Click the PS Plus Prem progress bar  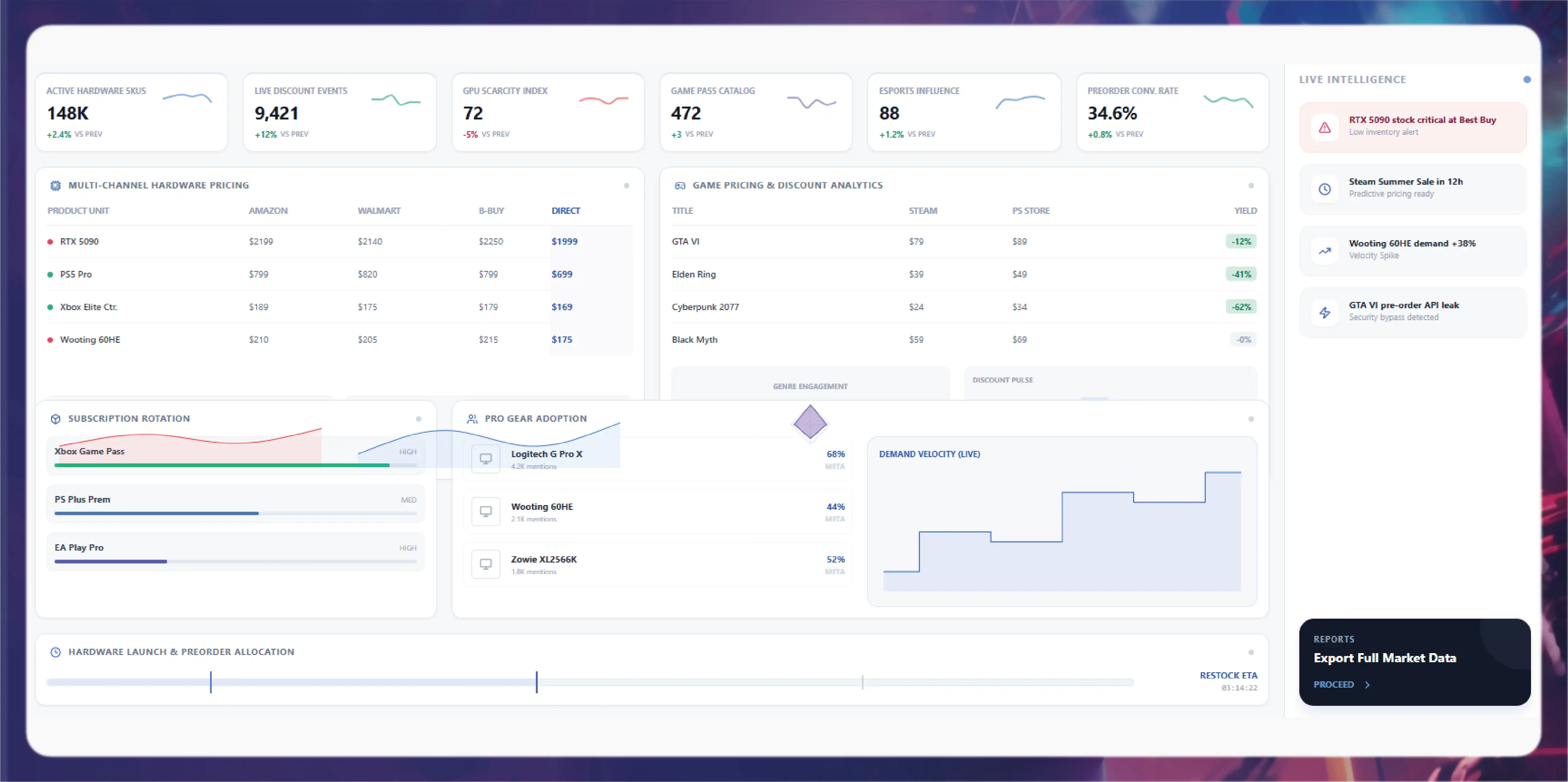[x=235, y=514]
